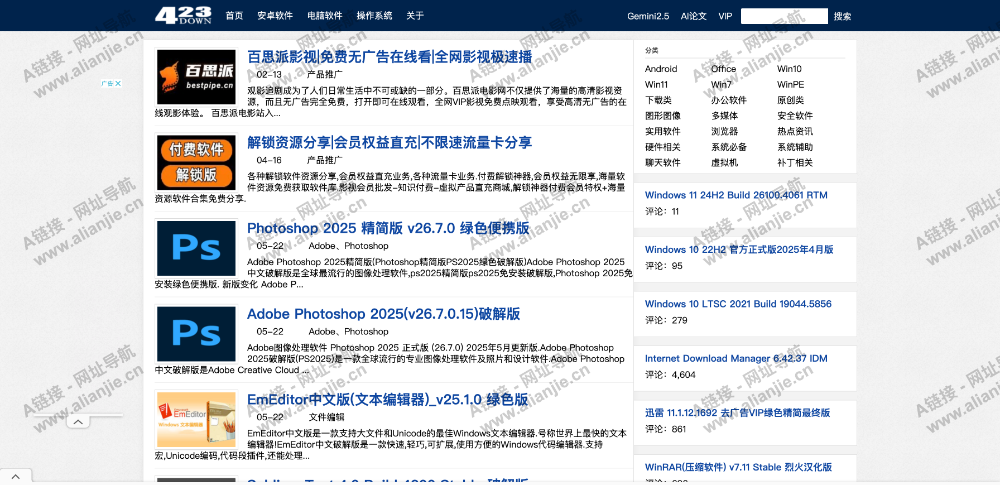The width and height of the screenshot is (1000, 485).
Task: Click the 付费软件 解锁版 thumbnail
Action: pyautogui.click(x=196, y=163)
